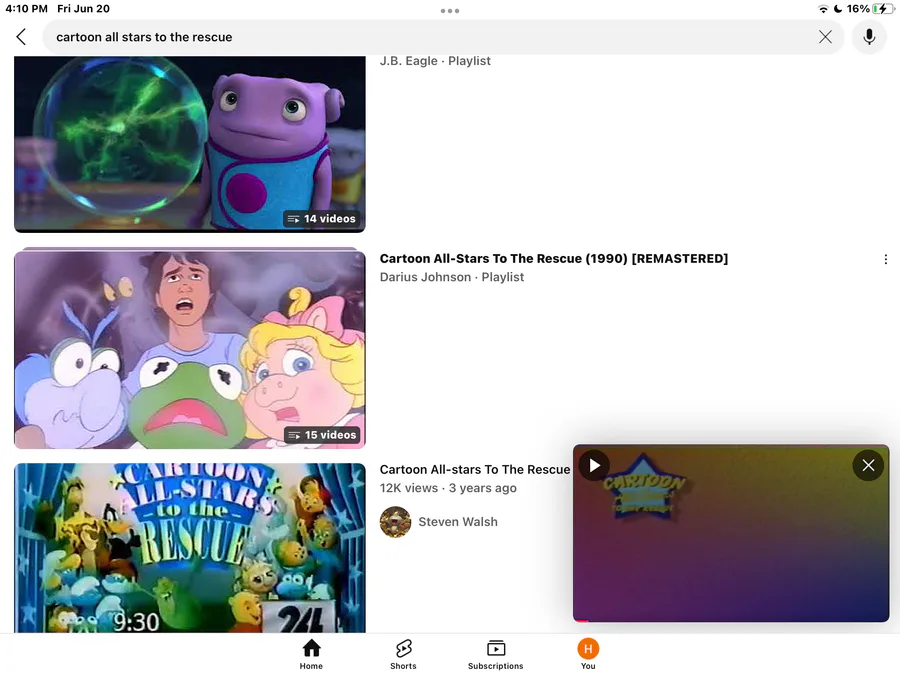Tap the back arrow beside search field
The image size is (900, 675).
[21, 37]
